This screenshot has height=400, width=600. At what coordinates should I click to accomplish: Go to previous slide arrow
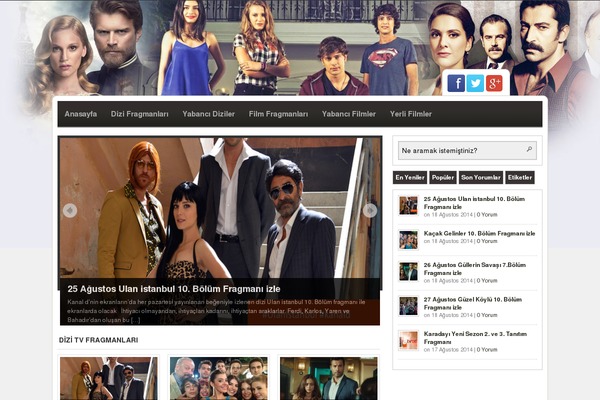(70, 211)
